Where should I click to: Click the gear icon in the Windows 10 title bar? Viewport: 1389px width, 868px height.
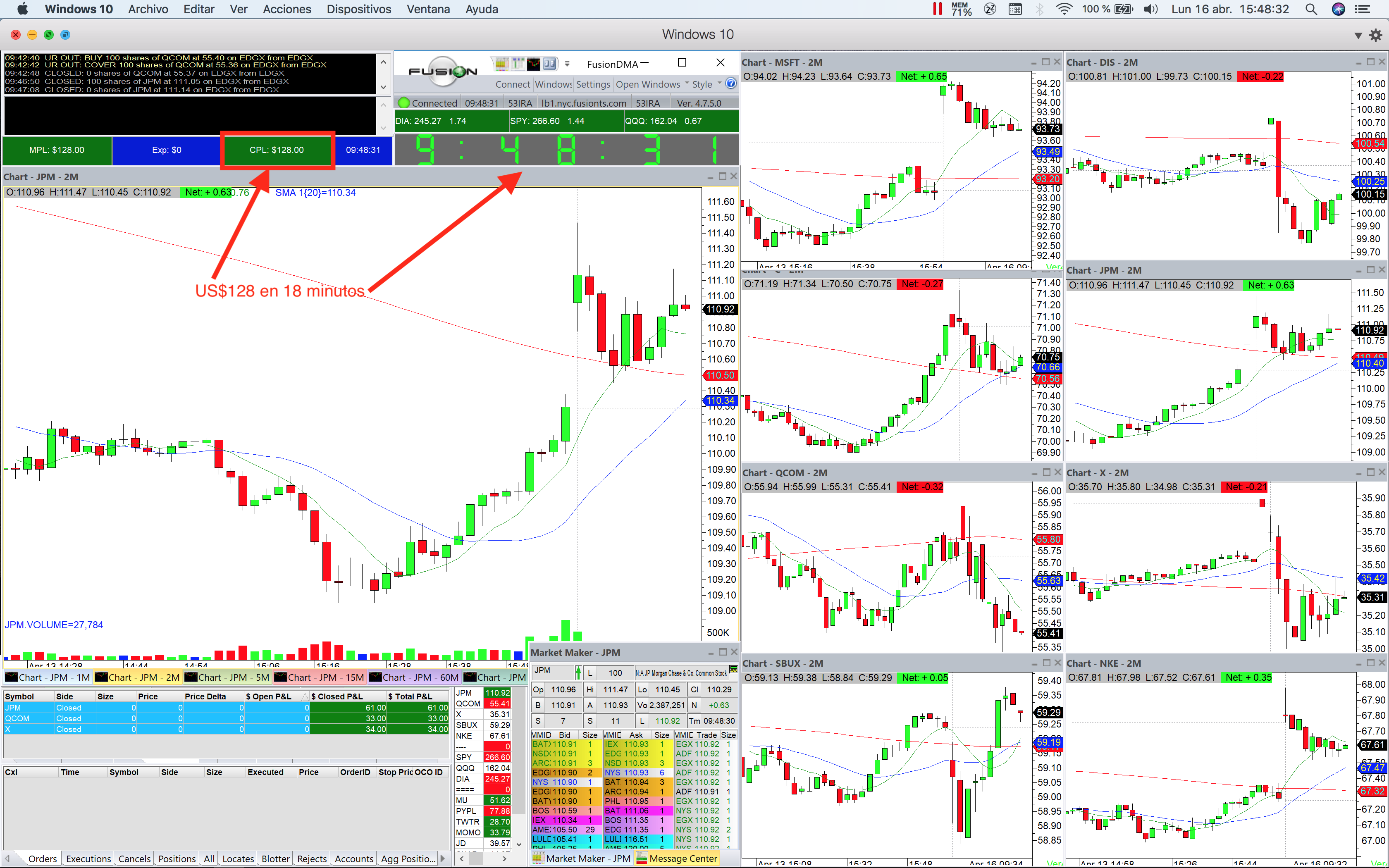tap(1376, 35)
